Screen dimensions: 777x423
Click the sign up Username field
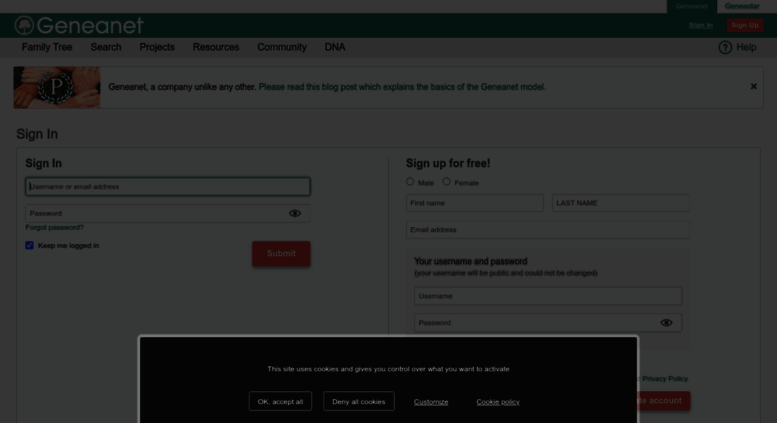[x=548, y=296]
